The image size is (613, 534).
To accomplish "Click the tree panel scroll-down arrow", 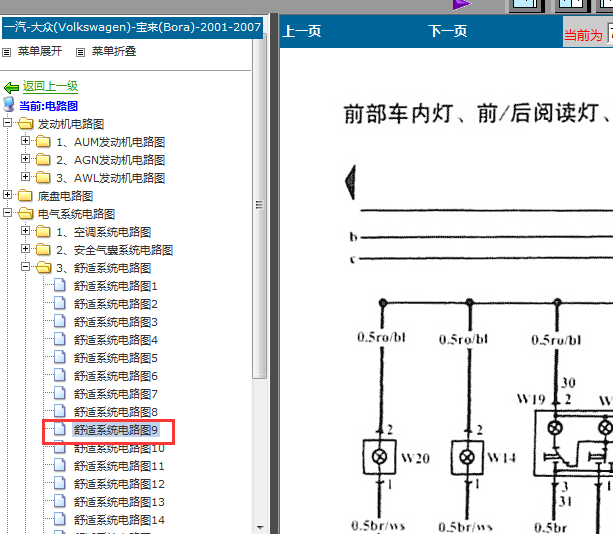I will (x=260, y=528).
